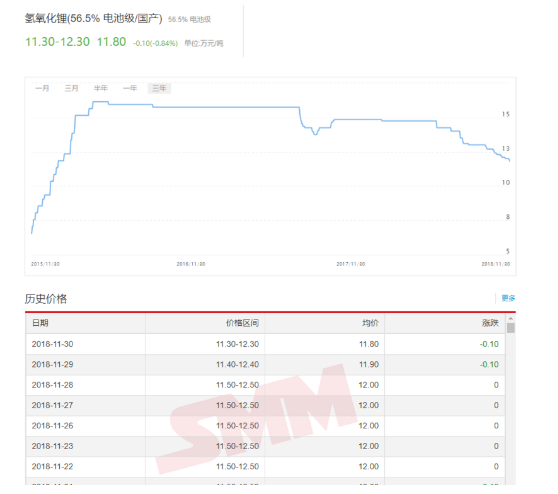
Task: Click the 日期 column header
Action: pos(40,323)
